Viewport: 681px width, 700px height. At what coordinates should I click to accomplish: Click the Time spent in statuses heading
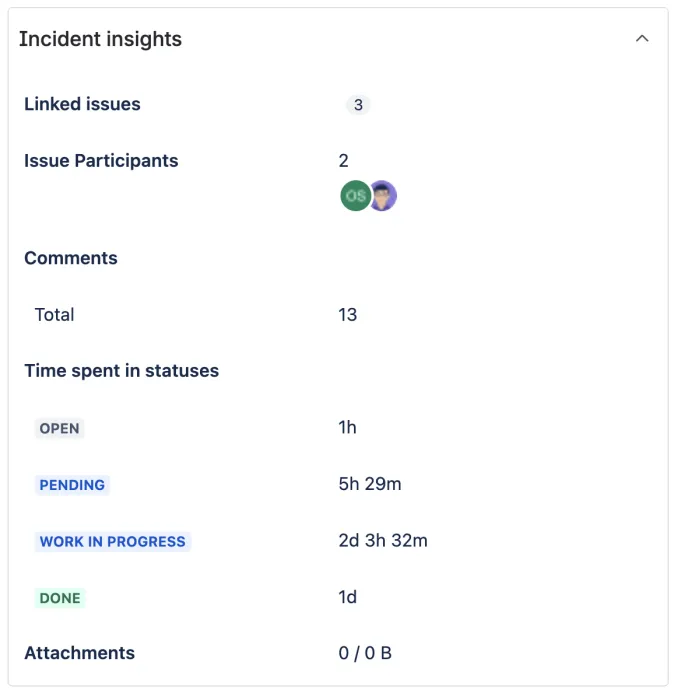121,371
